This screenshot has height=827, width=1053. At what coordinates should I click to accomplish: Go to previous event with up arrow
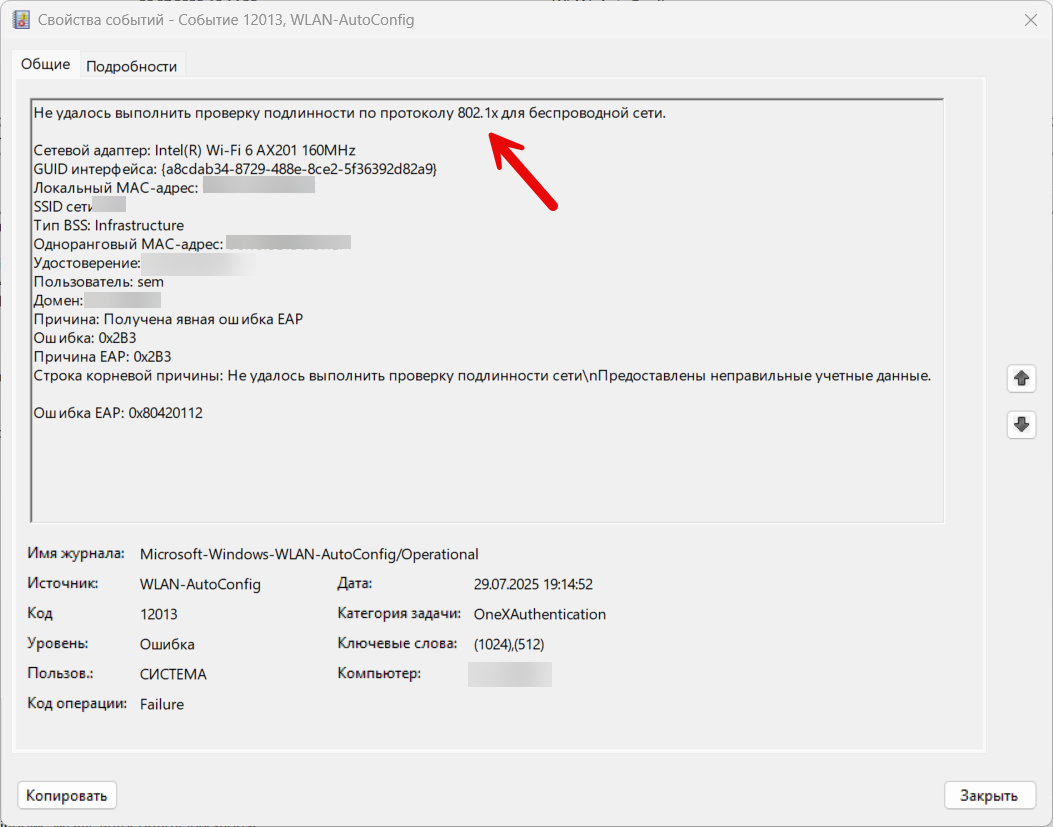(1020, 379)
